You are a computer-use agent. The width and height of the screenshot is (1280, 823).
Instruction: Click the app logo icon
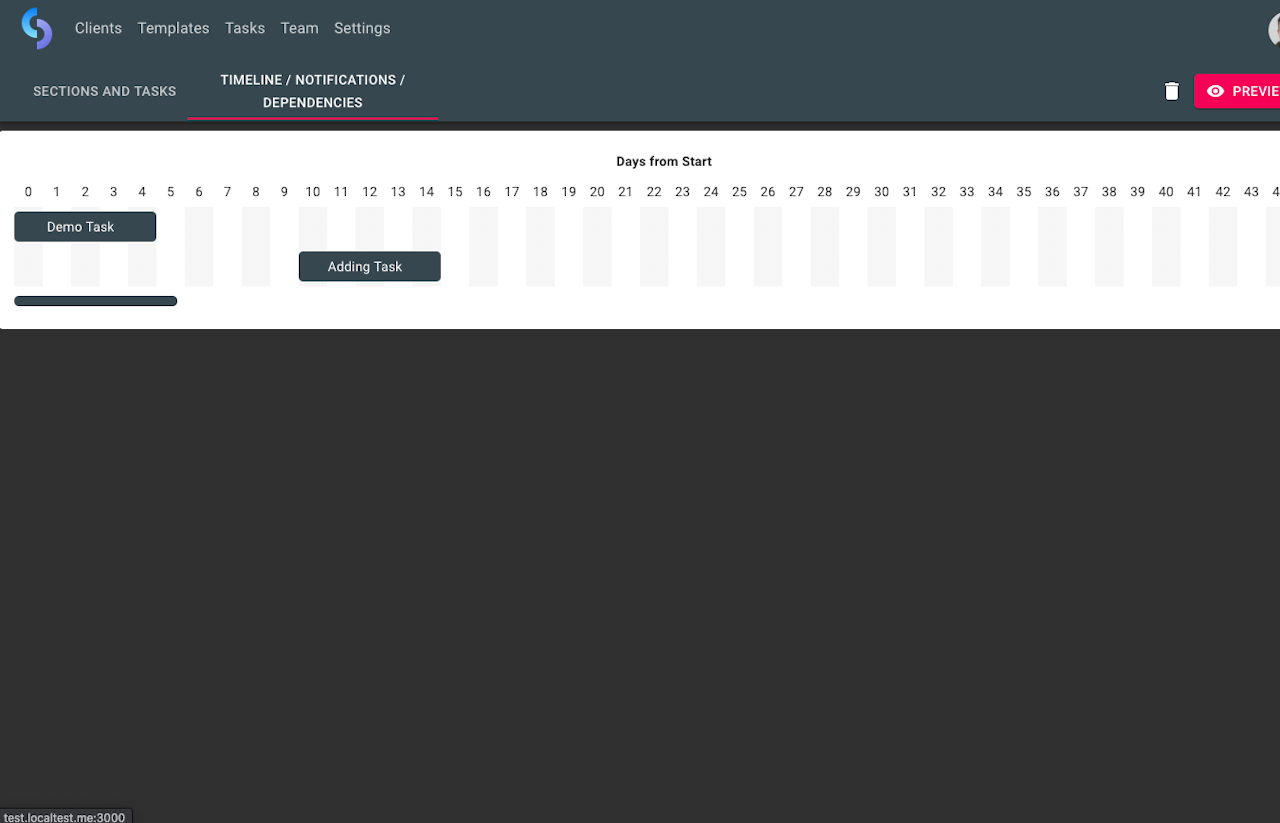37,28
